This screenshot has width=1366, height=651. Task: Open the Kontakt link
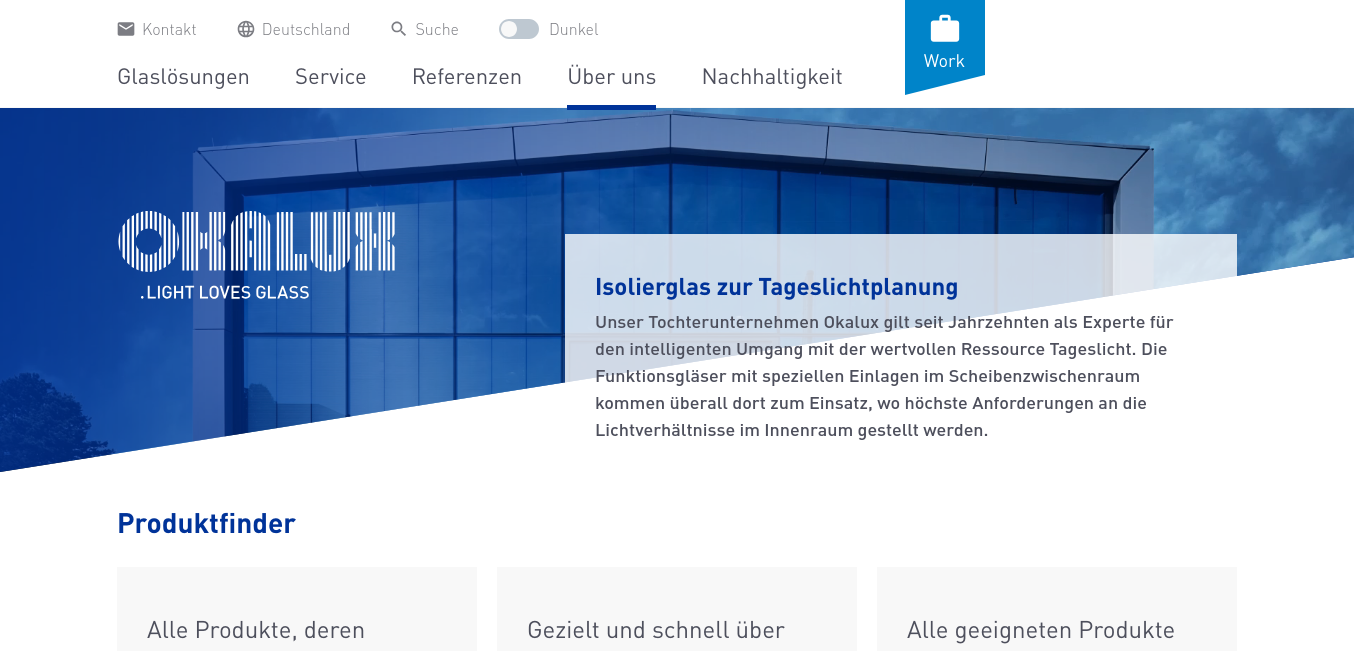tap(169, 29)
